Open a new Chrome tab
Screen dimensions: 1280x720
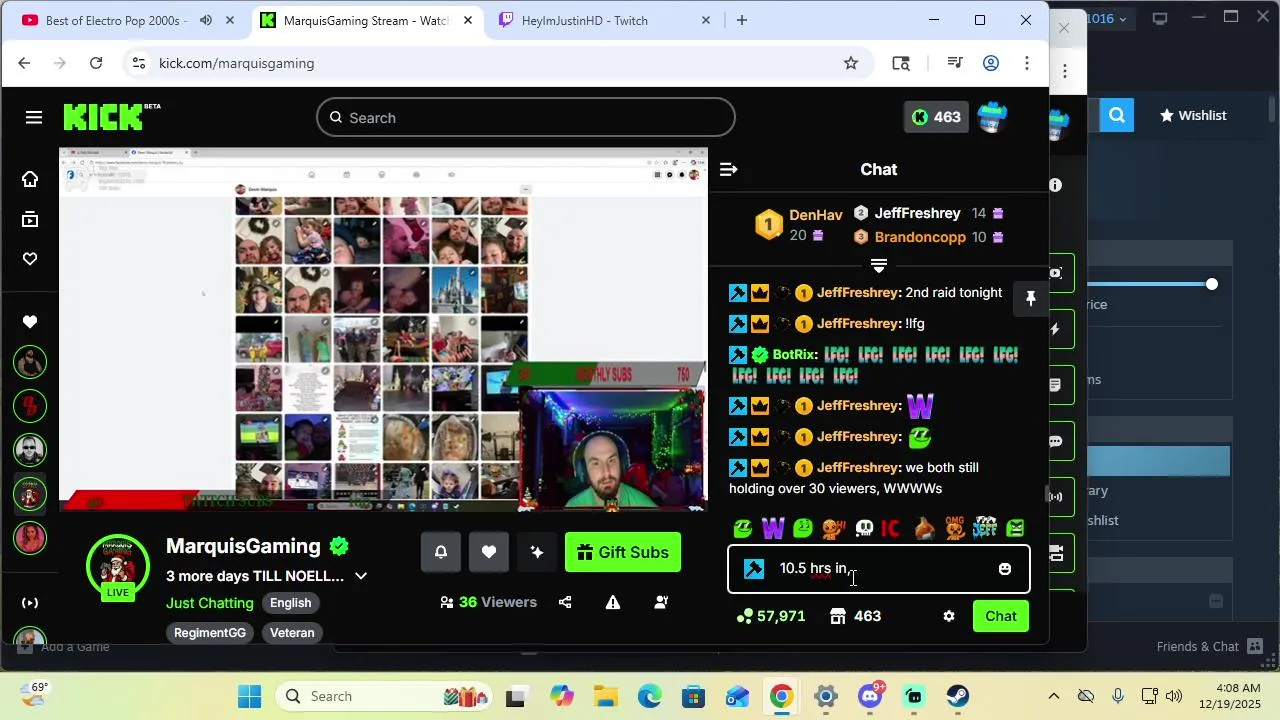pos(742,20)
